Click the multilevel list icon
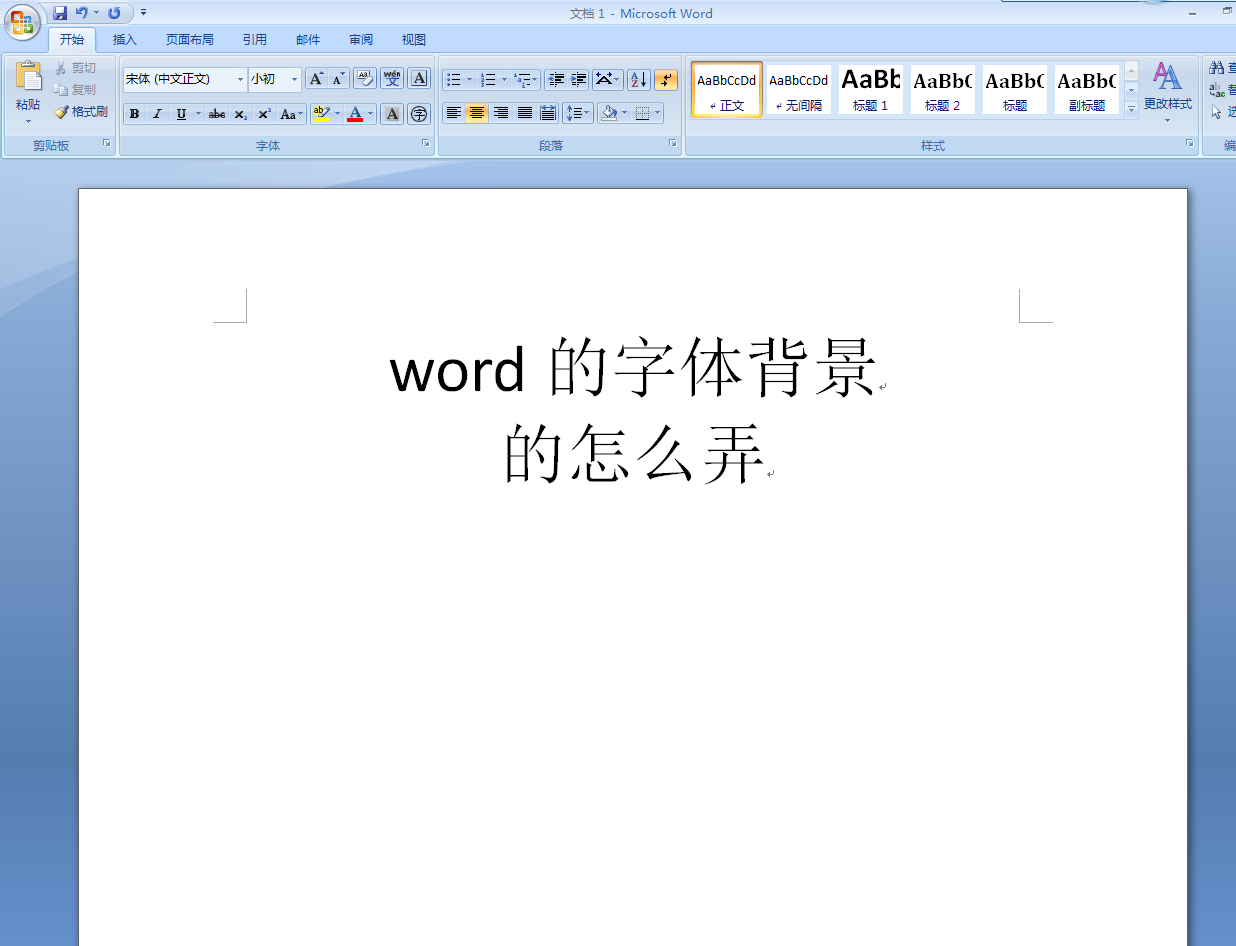This screenshot has width=1236, height=946. point(522,79)
